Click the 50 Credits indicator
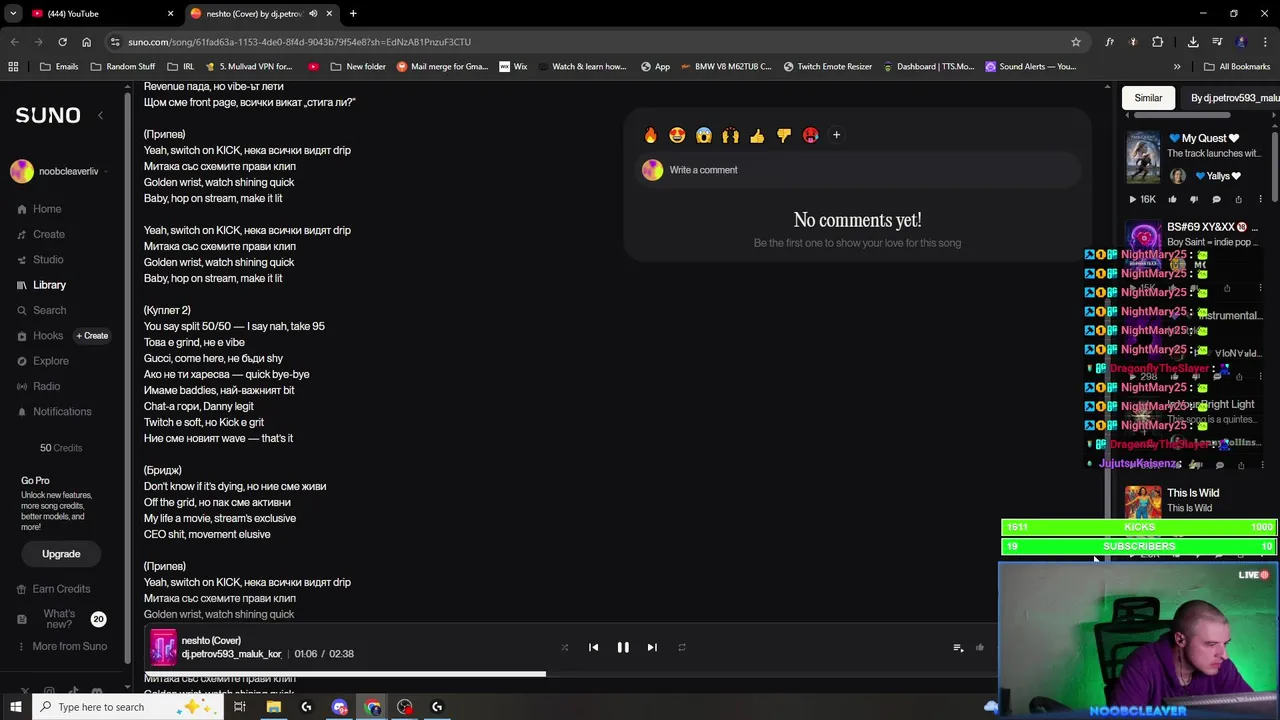1280x720 pixels. coord(61,448)
